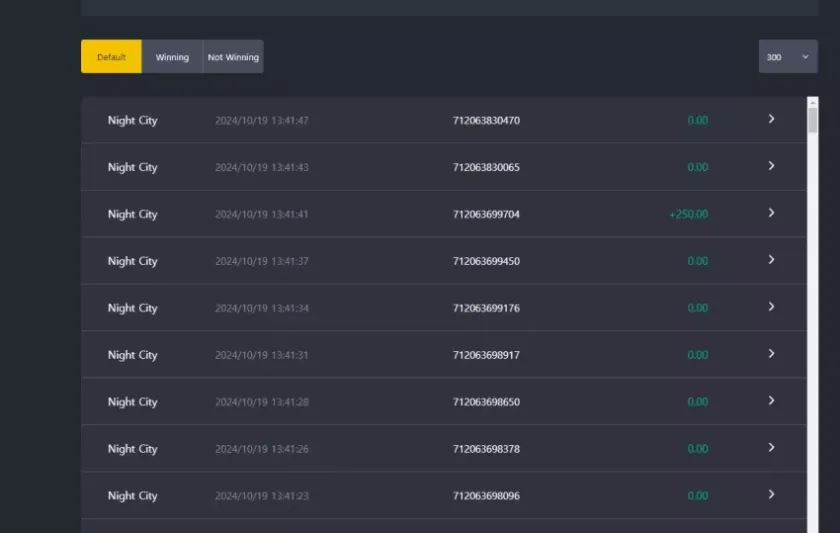Expand row arrow for bet 712063699450
This screenshot has height=533, width=840.
coord(771,260)
